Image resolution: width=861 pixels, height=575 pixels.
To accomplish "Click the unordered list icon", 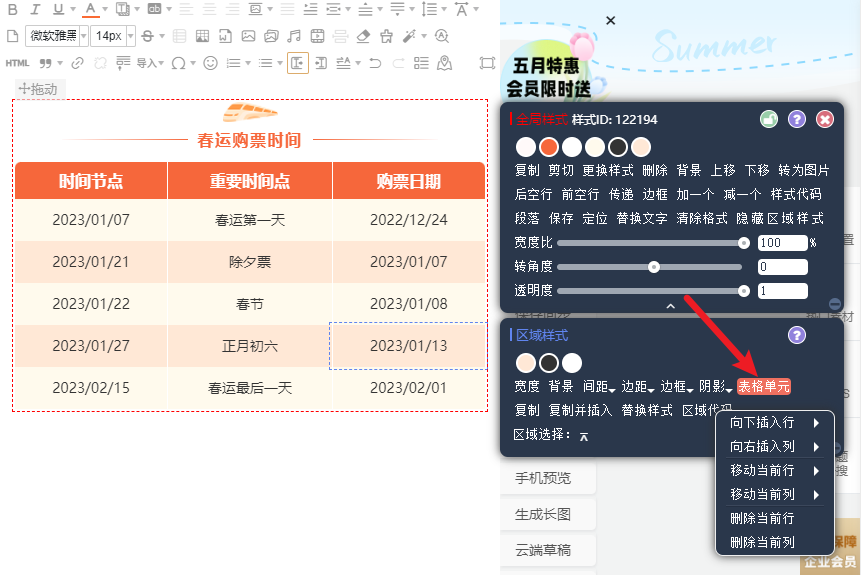I will [266, 63].
